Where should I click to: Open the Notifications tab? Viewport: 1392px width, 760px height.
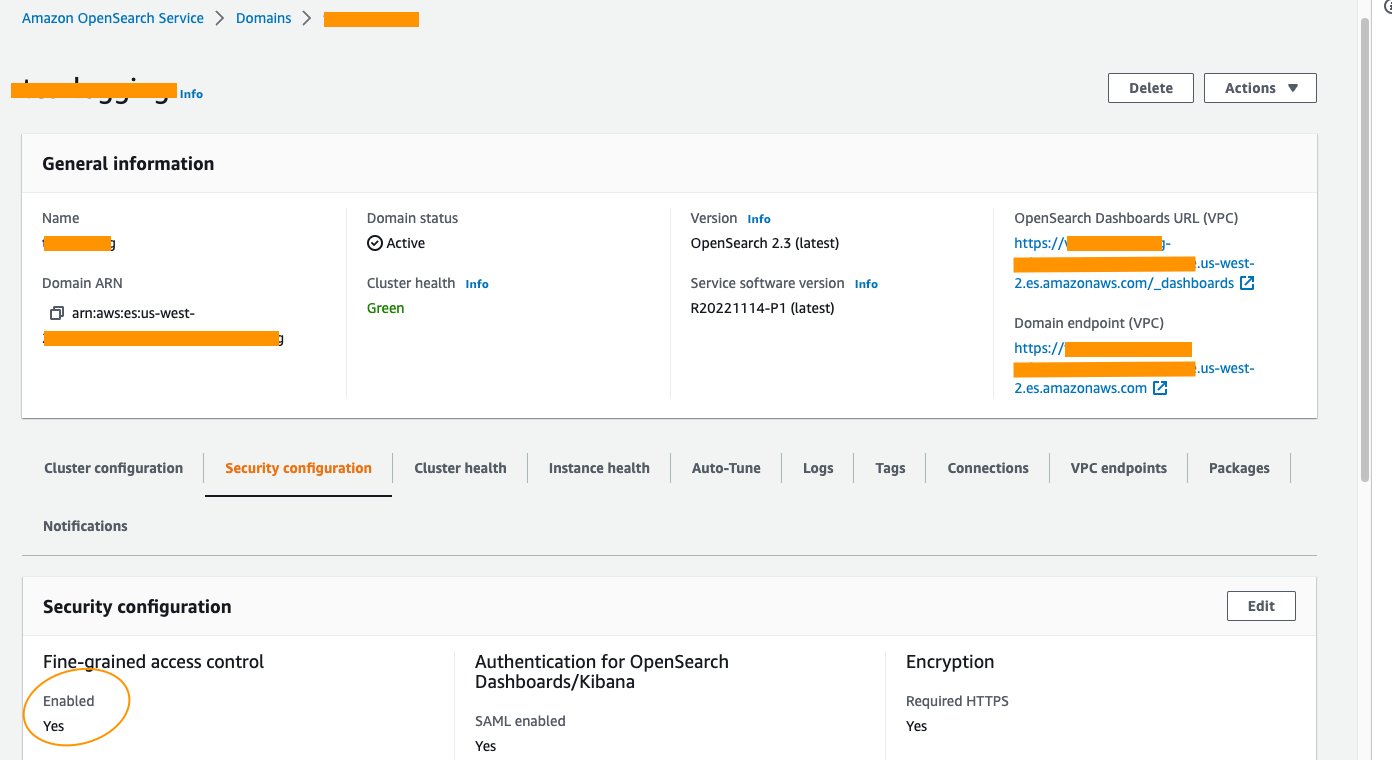point(85,526)
